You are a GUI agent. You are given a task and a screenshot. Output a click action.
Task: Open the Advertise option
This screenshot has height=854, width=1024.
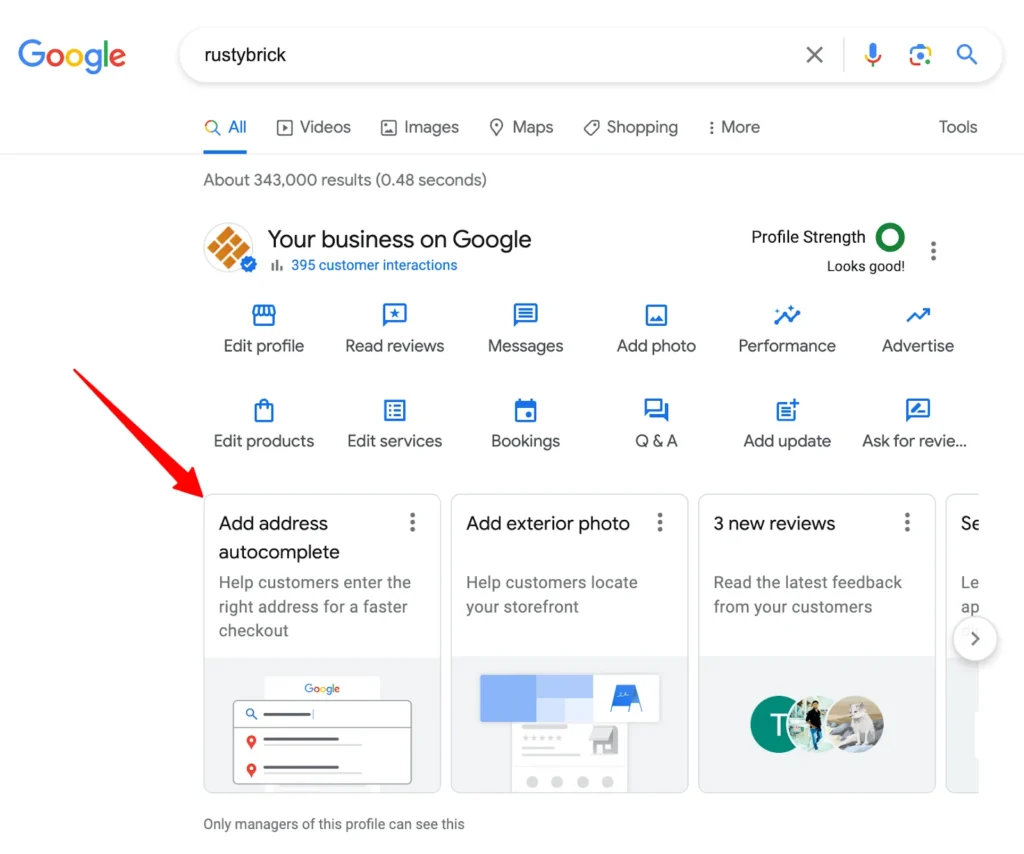pyautogui.click(x=917, y=315)
